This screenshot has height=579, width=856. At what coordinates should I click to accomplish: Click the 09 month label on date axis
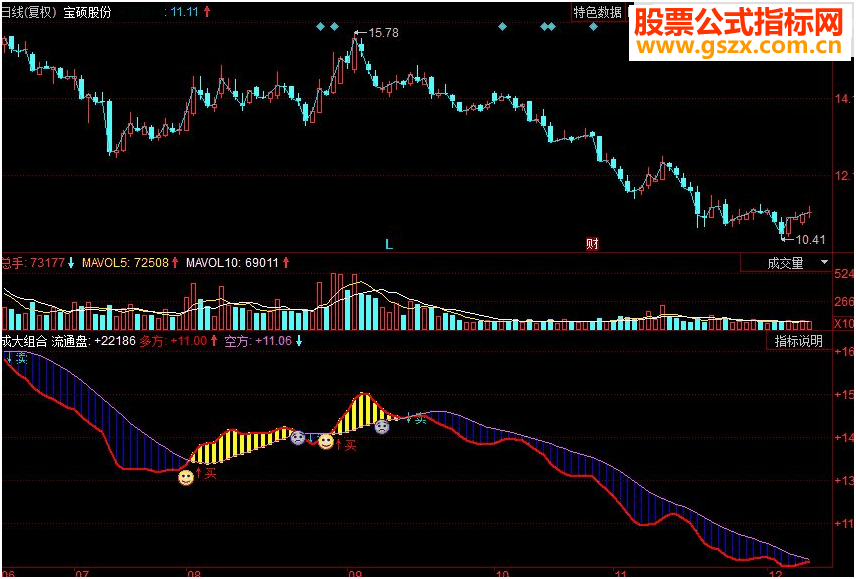click(x=355, y=574)
